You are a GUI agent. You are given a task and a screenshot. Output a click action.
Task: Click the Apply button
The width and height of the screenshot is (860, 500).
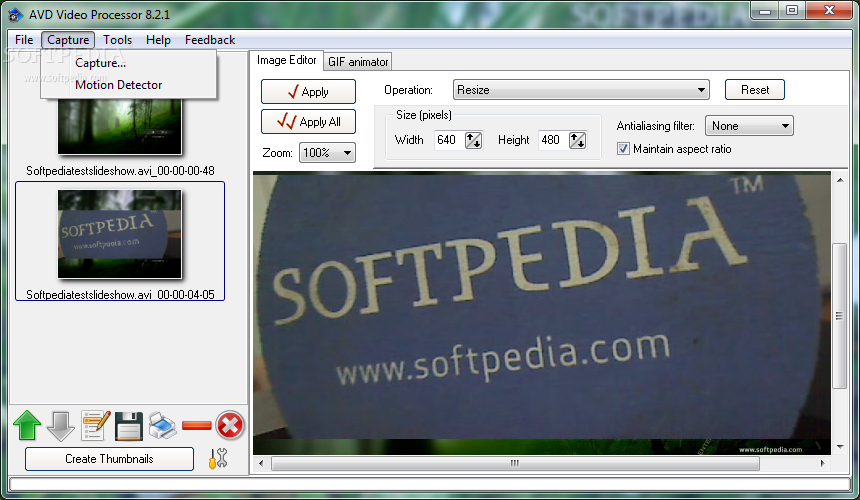308,92
